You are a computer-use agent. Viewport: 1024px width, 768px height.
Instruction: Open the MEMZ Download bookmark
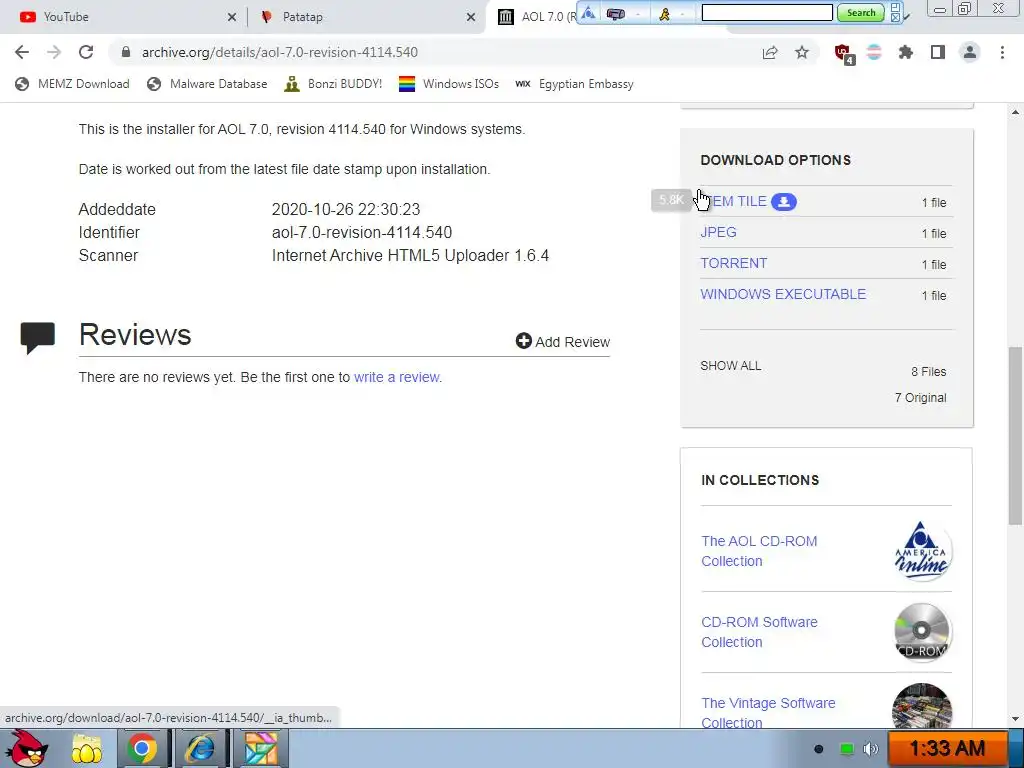(x=72, y=84)
